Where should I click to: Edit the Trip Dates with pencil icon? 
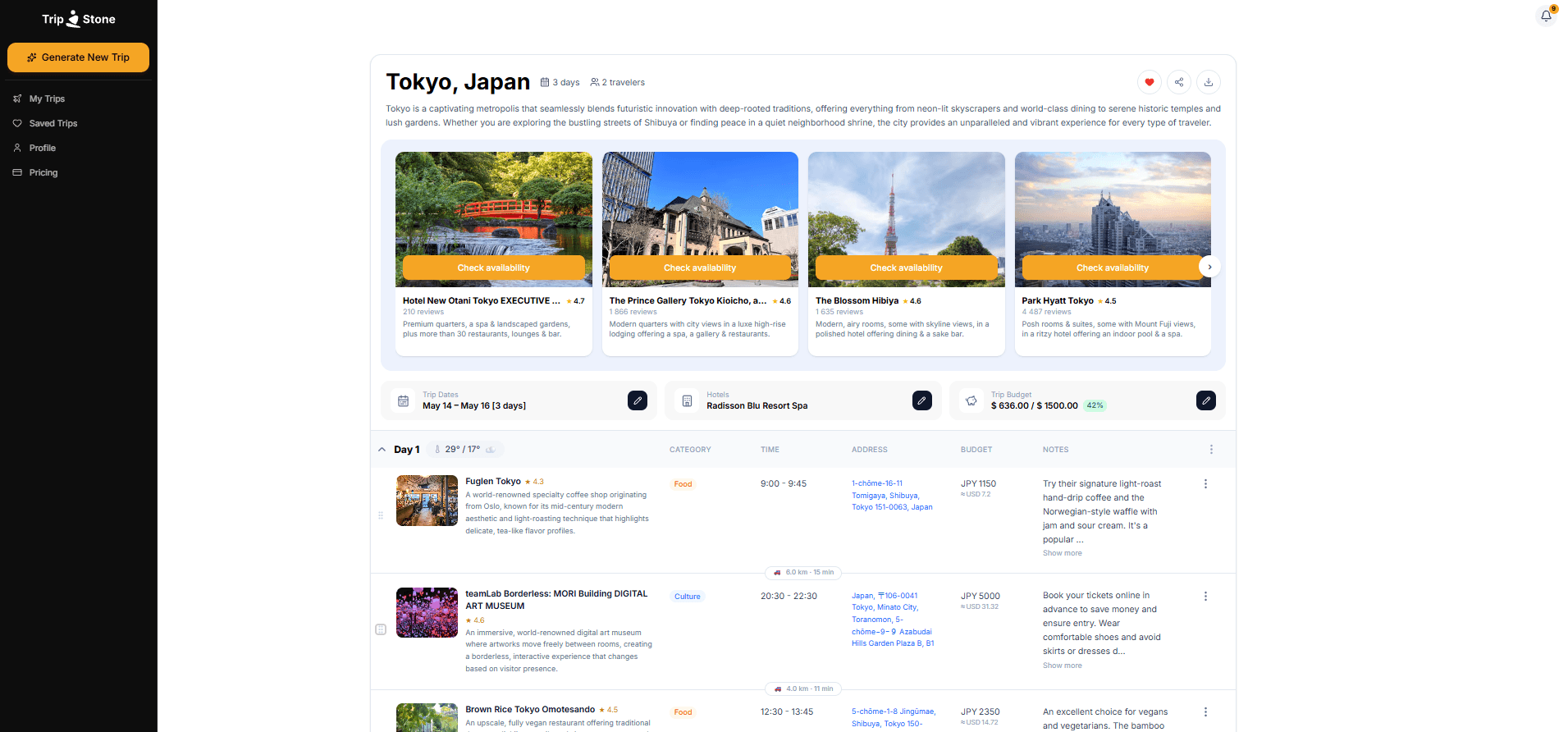tap(638, 400)
